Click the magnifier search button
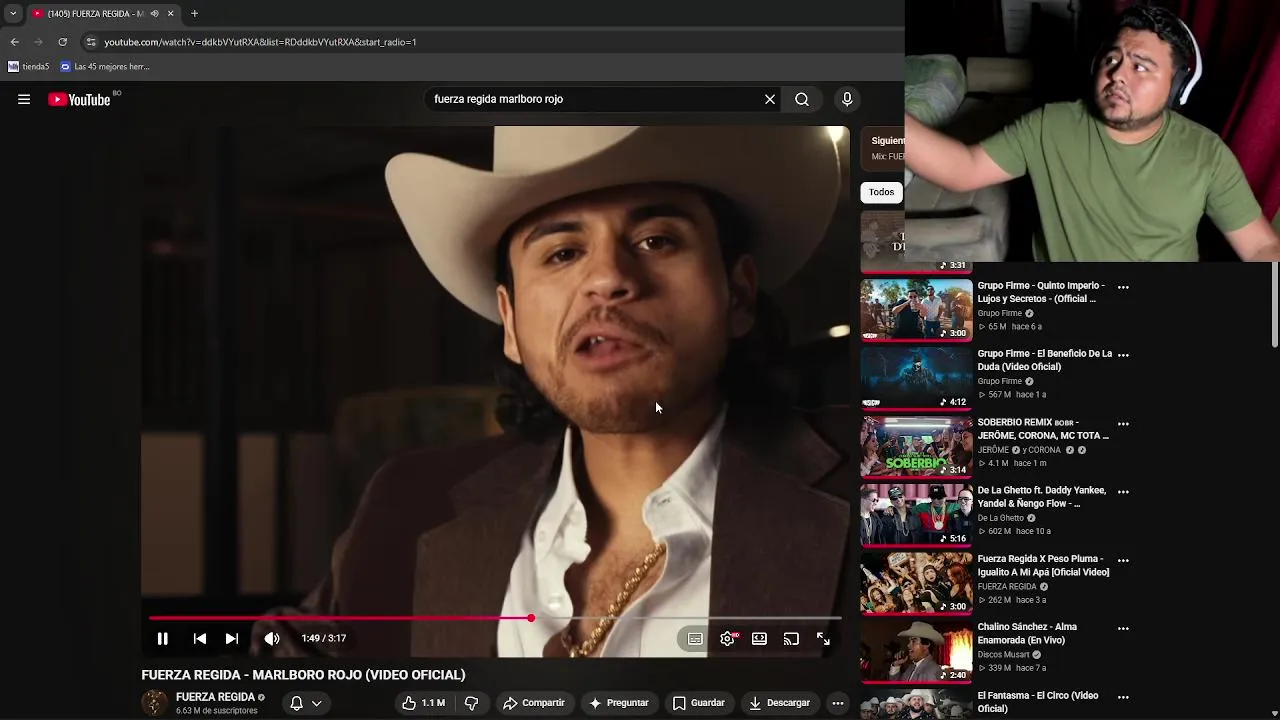1280x720 pixels. [x=802, y=99]
